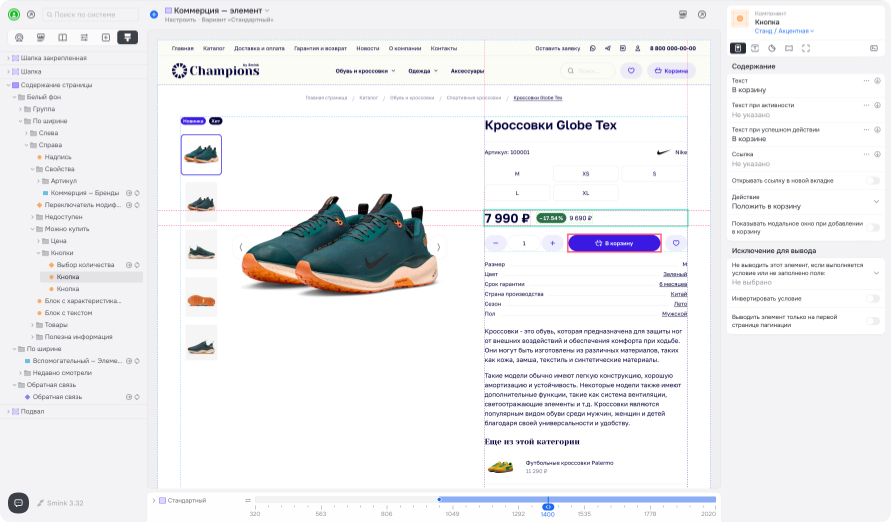Open the sliders settings icon in left toolbar
The height and width of the screenshot is (522, 891).
[x=84, y=37]
